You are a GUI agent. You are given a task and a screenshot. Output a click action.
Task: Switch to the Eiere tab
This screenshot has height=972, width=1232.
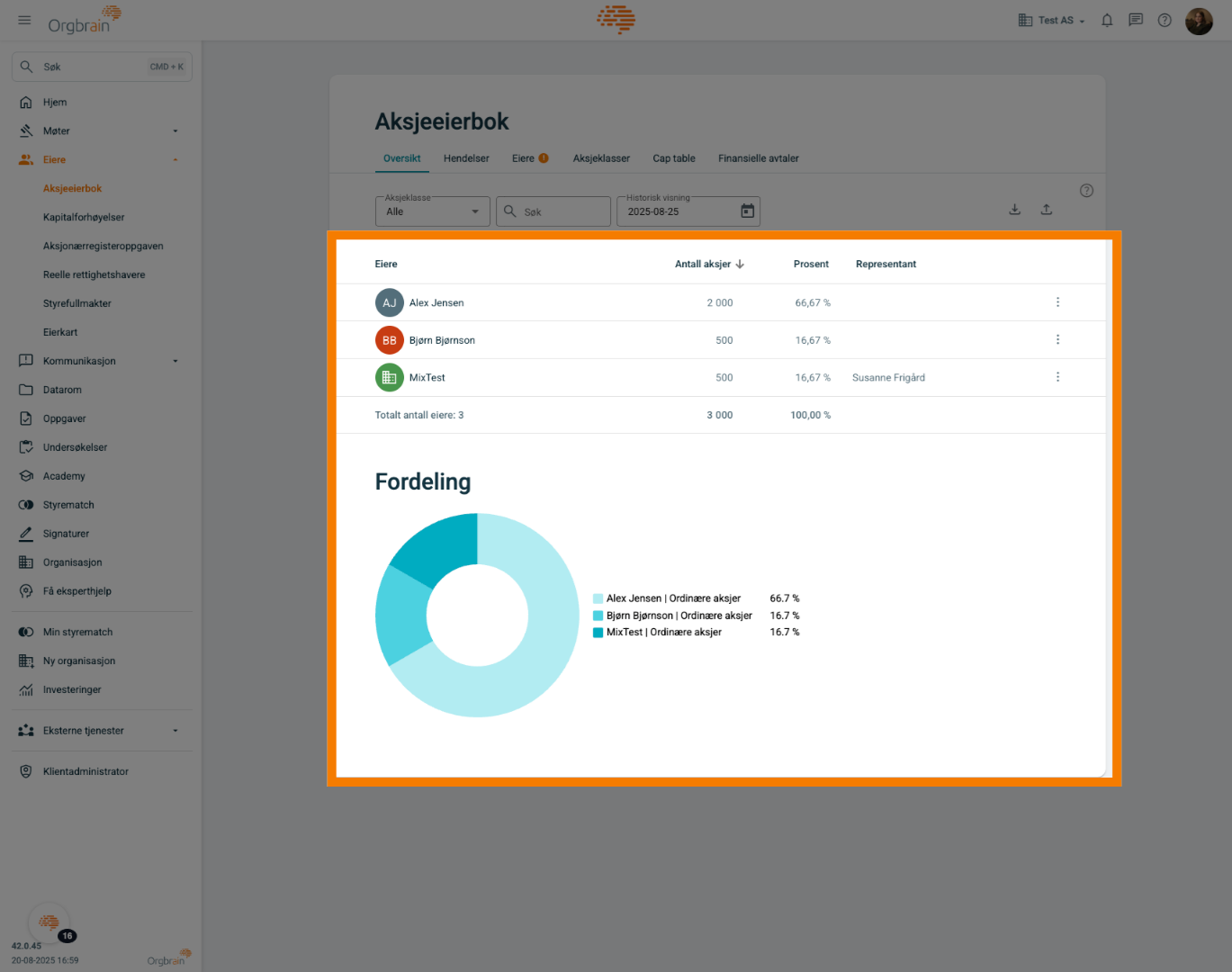pyautogui.click(x=530, y=158)
